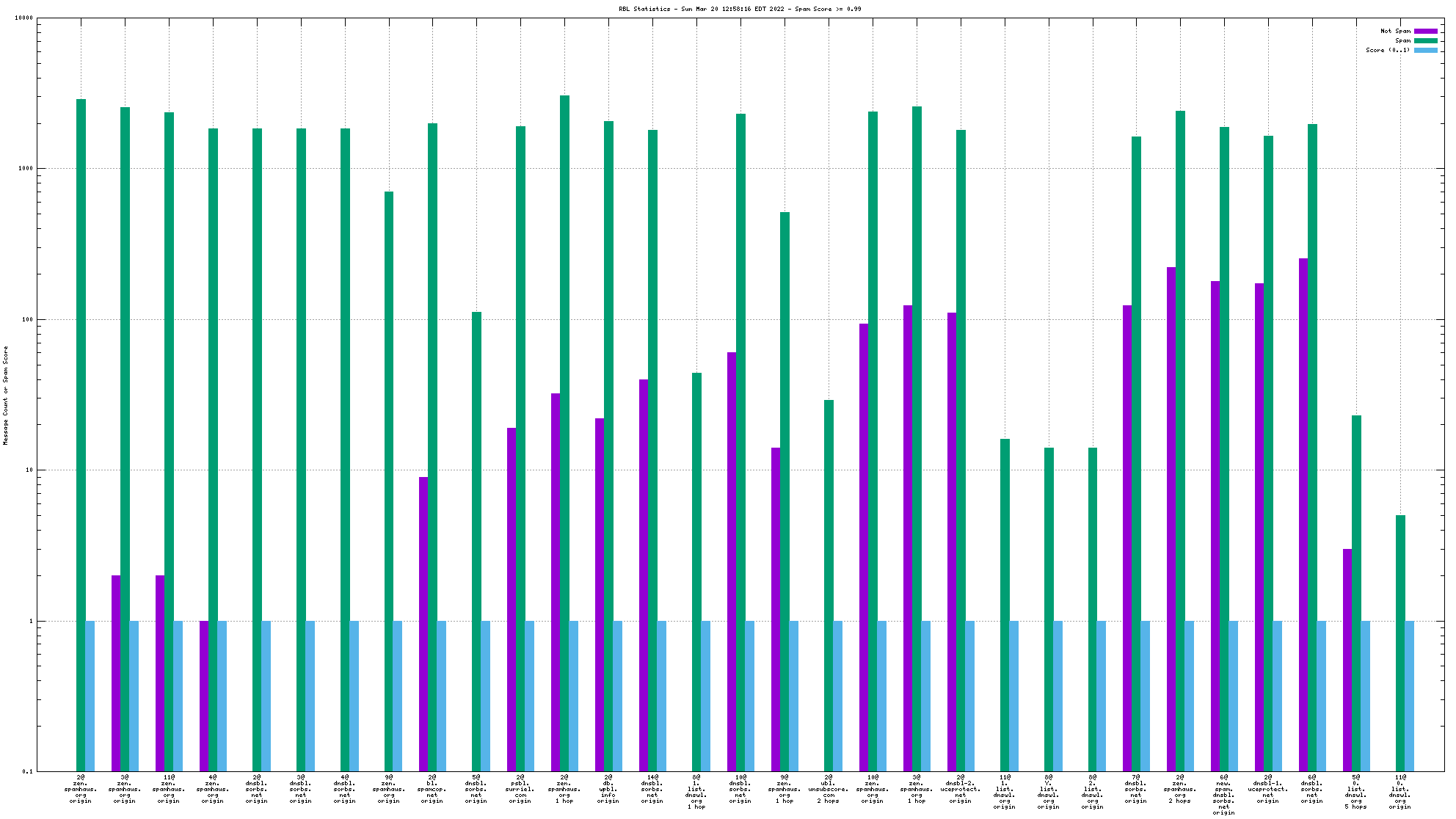Click the dnsbl-2.uceprotect.net origin label

[960, 789]
